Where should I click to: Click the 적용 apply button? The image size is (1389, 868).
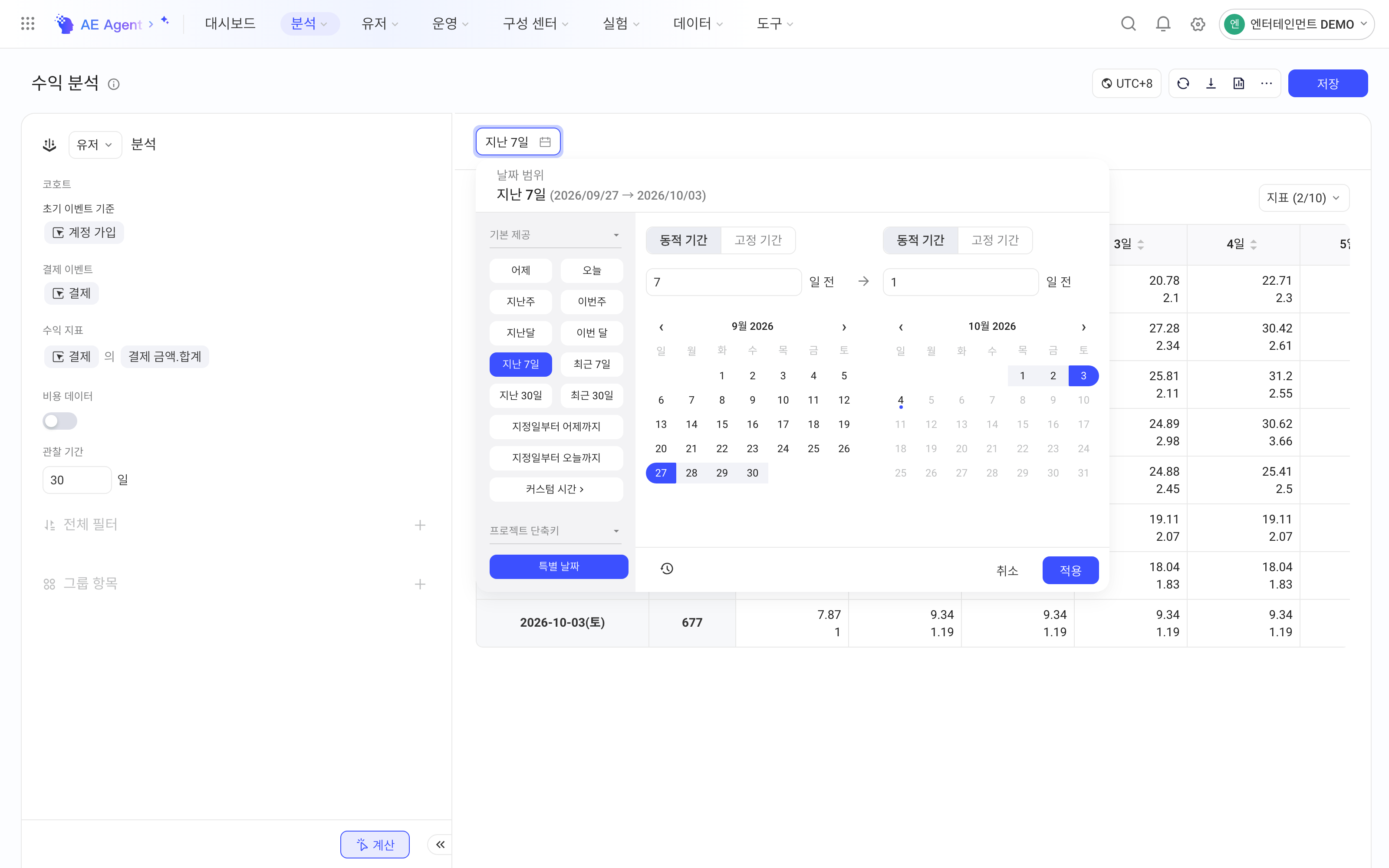(x=1070, y=570)
